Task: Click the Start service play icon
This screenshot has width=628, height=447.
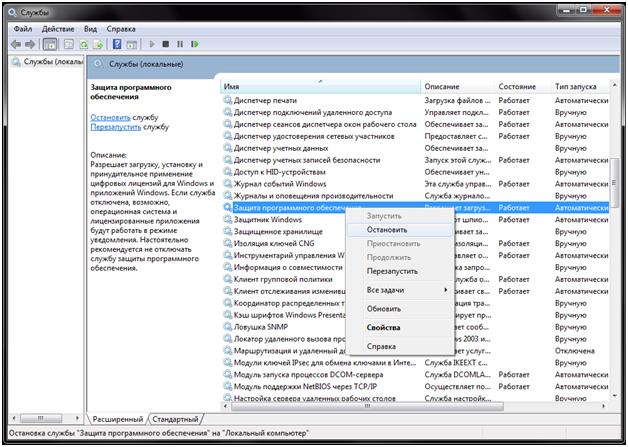Action: click(x=152, y=44)
